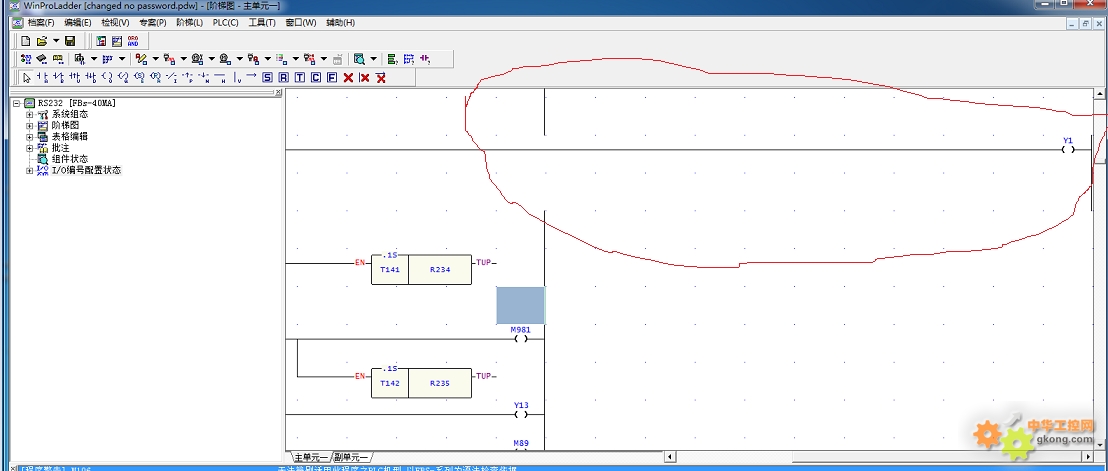Select timer block T141 R234
Screen dimensions: 1108x471
coord(421,270)
